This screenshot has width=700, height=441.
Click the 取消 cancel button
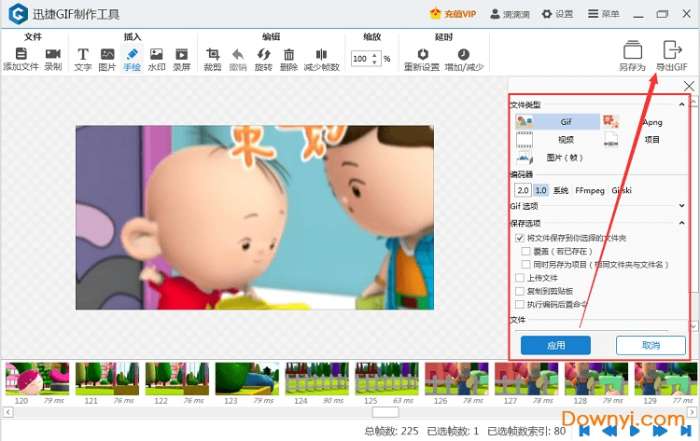click(x=651, y=345)
